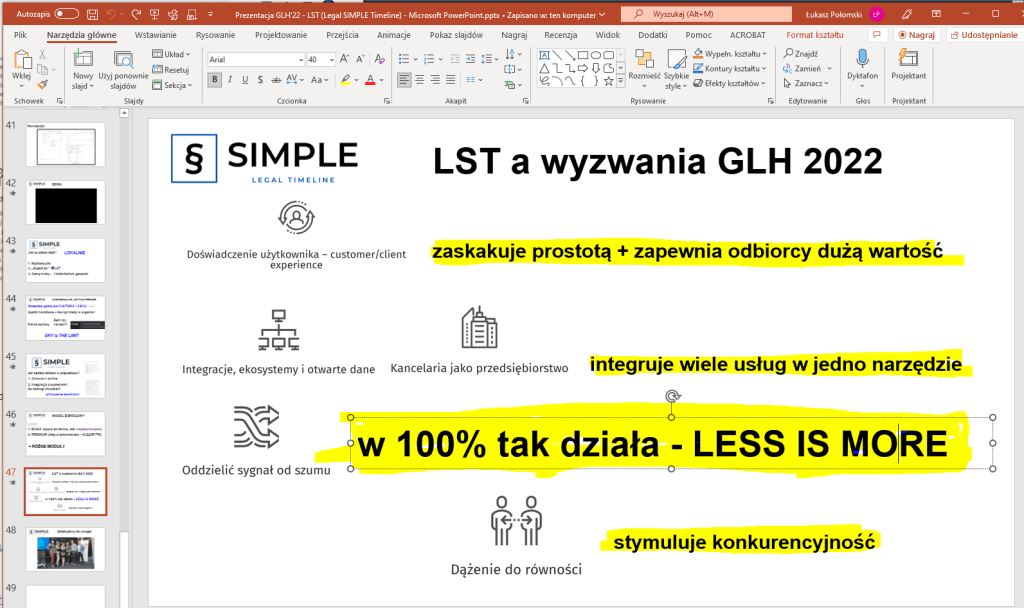Align text to center in paragraph group
Image resolution: width=1024 pixels, height=608 pixels.
[x=421, y=80]
